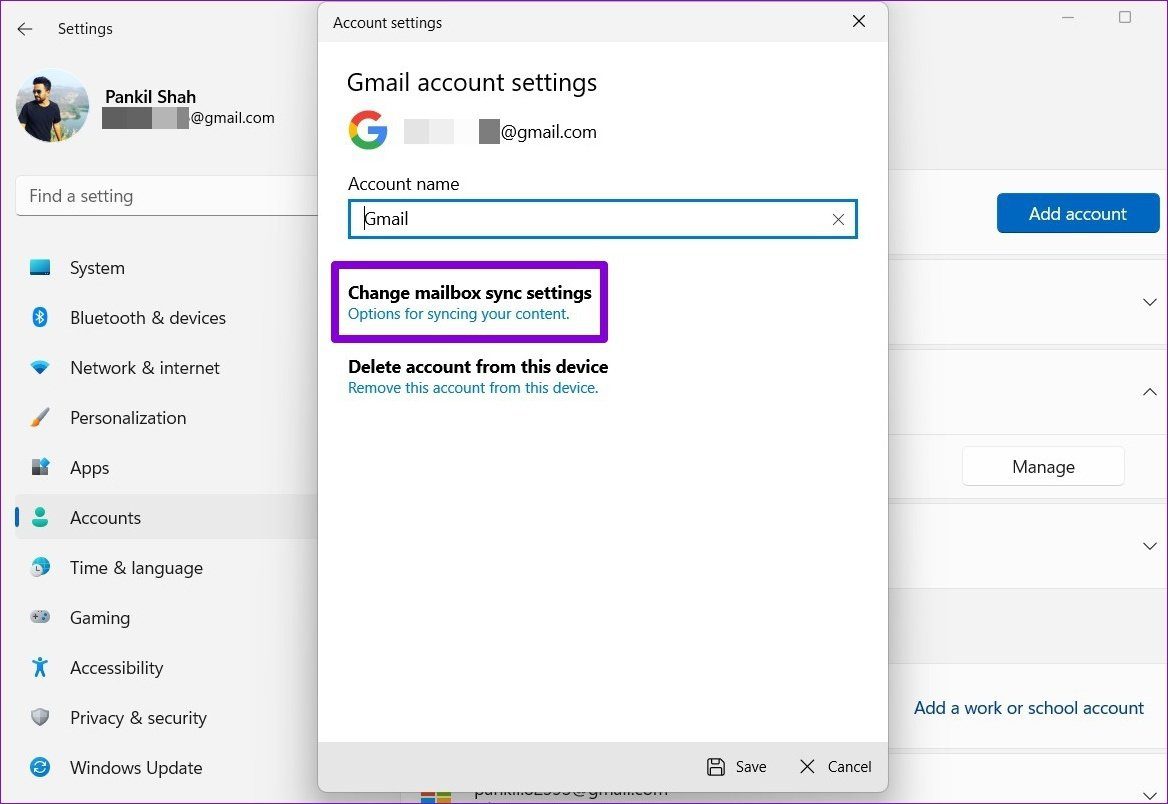Expand the first account chevron on right

pos(1149,302)
